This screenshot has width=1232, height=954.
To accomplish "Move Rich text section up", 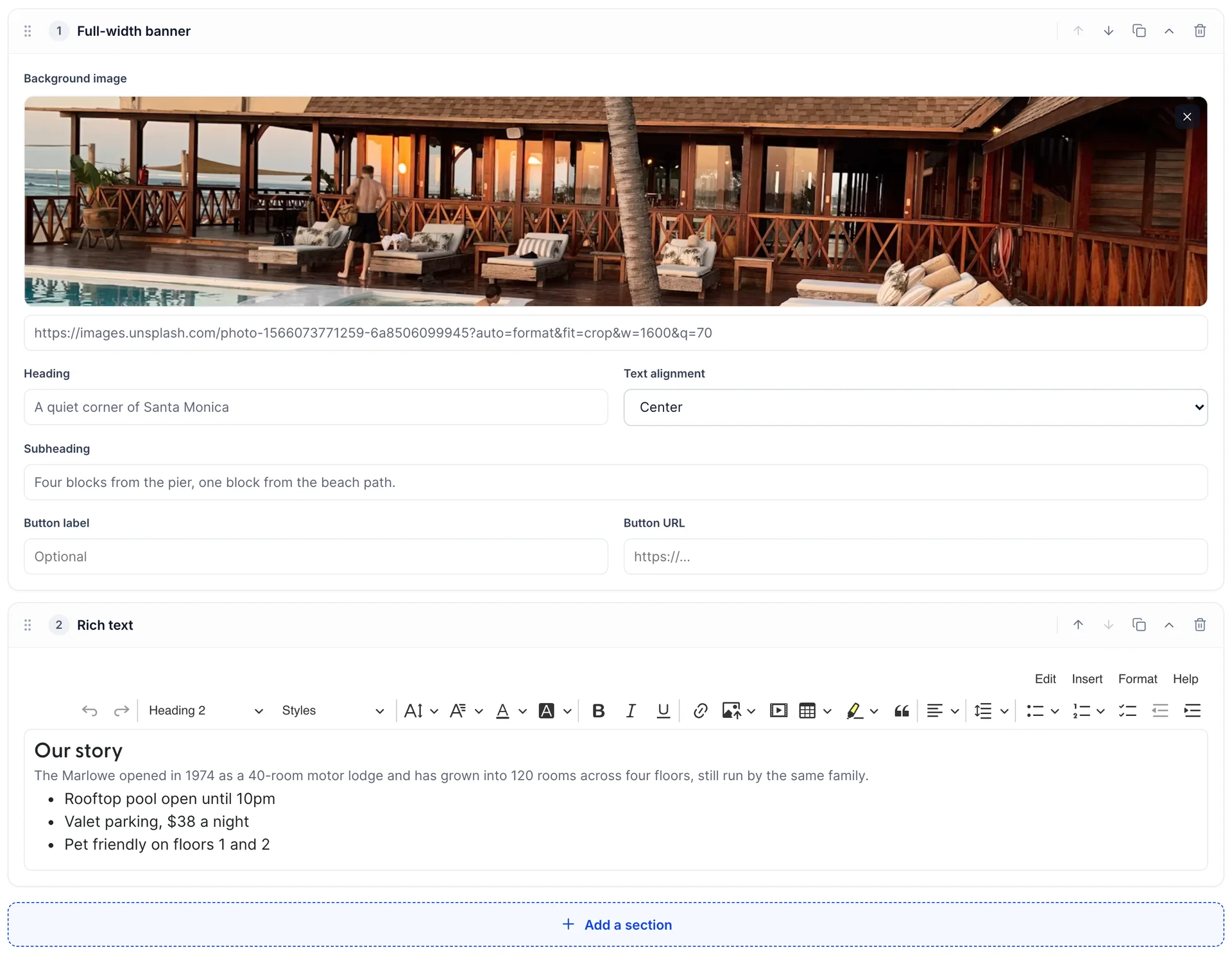I will pyautogui.click(x=1078, y=625).
